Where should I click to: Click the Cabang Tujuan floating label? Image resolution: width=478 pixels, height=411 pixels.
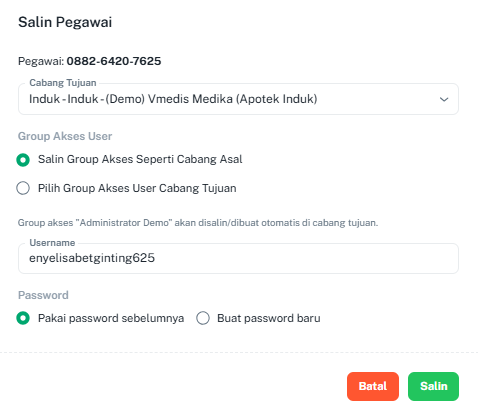tap(63, 83)
